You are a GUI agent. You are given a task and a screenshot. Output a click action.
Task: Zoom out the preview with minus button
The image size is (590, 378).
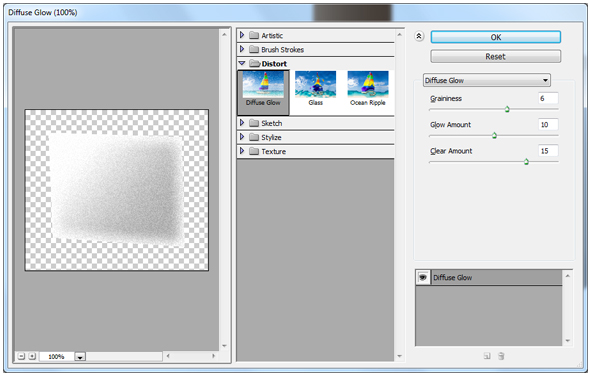click(21, 356)
